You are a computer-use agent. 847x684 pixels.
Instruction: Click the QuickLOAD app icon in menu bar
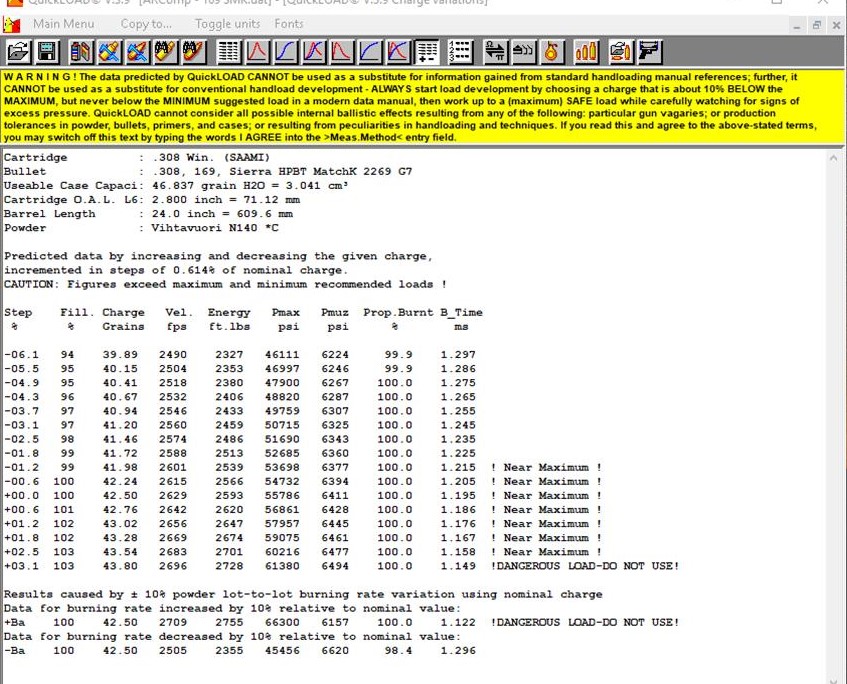point(11,24)
